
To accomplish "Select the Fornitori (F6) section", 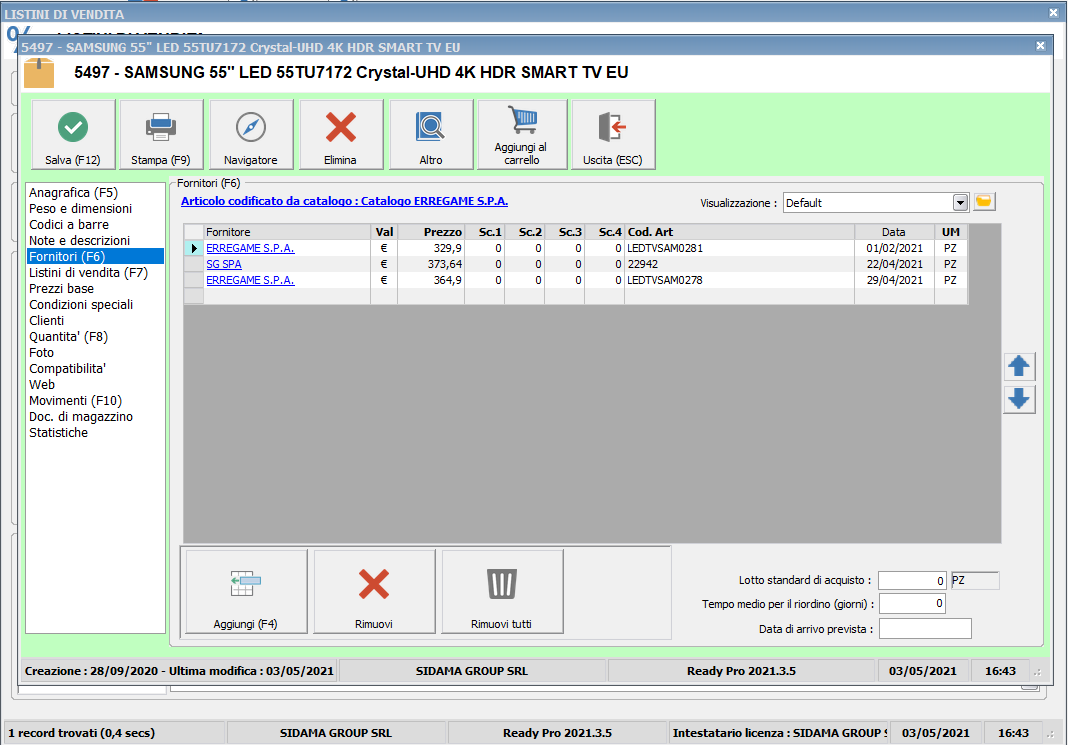I will 95,257.
